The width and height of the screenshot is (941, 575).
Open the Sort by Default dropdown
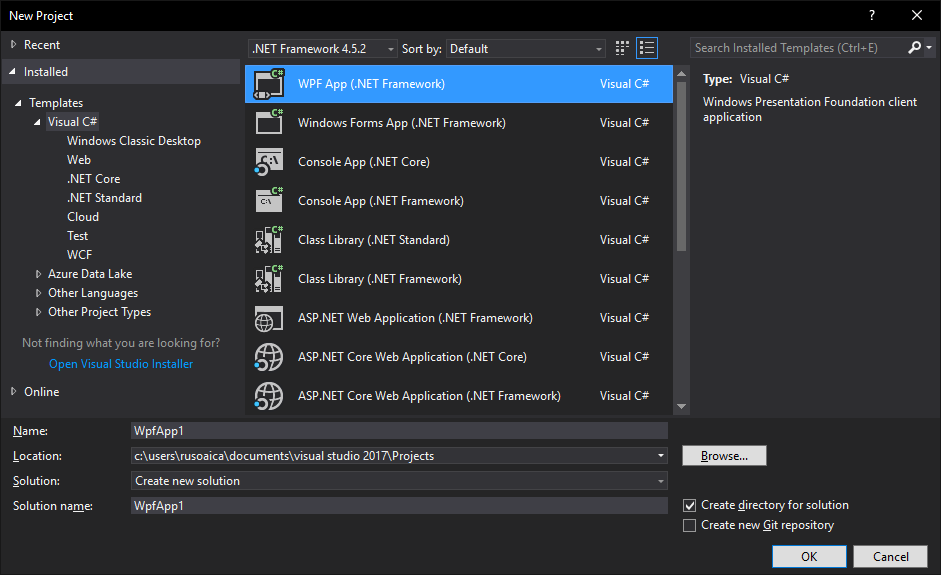click(525, 49)
